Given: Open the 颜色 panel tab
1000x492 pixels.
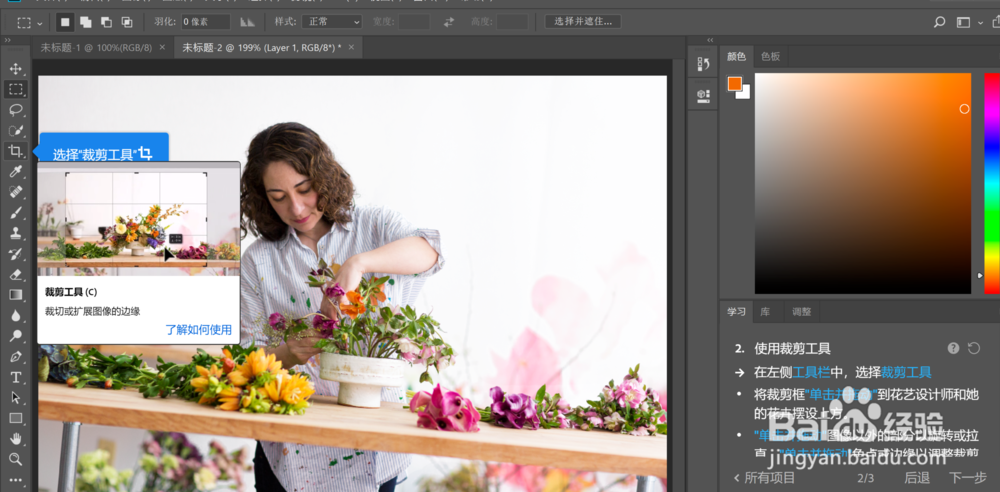Looking at the screenshot, I should (736, 57).
